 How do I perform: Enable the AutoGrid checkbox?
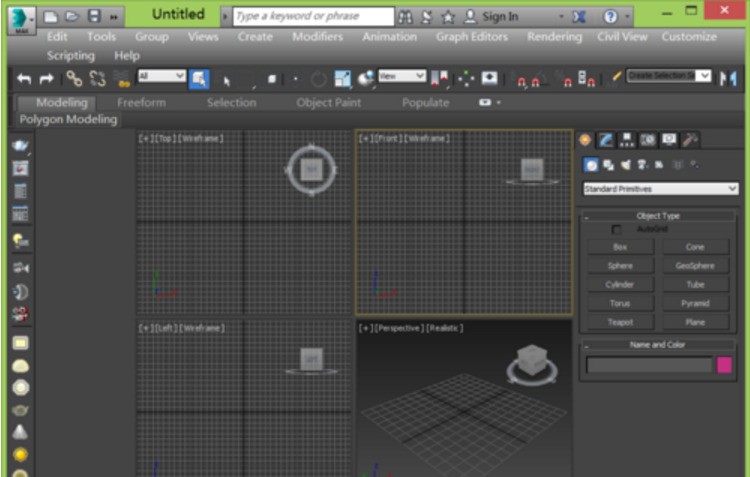[616, 230]
